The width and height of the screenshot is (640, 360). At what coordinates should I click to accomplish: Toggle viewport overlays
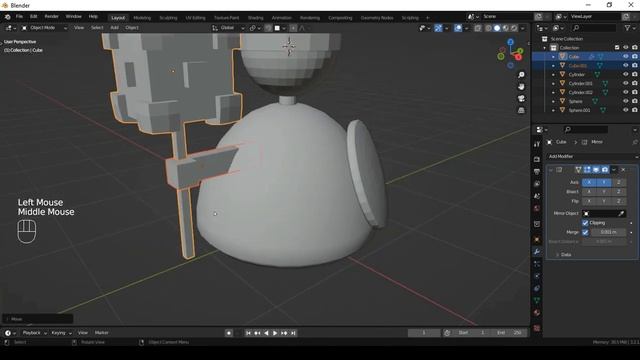point(458,28)
